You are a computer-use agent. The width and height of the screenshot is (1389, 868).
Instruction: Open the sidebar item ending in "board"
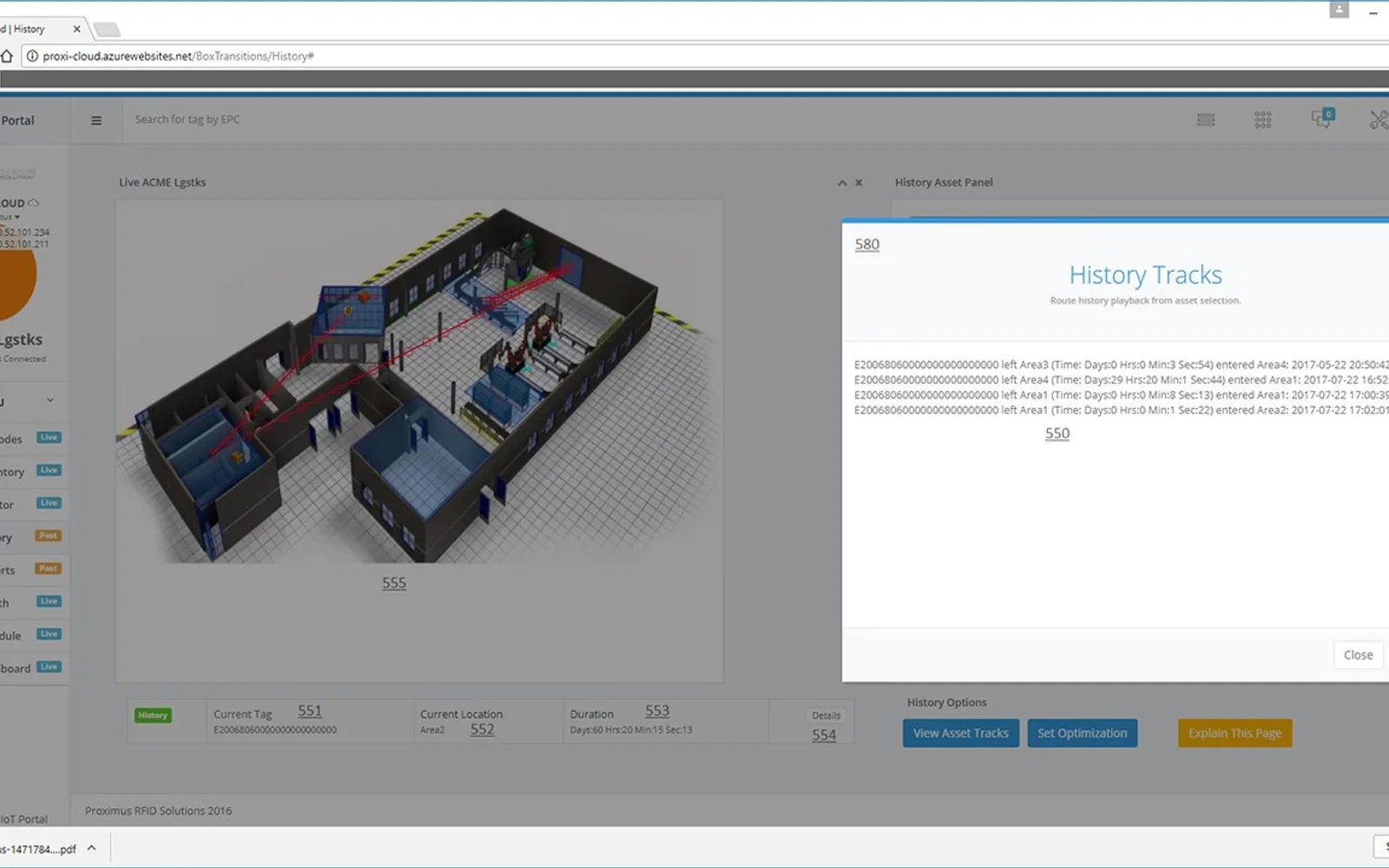[x=30, y=667]
